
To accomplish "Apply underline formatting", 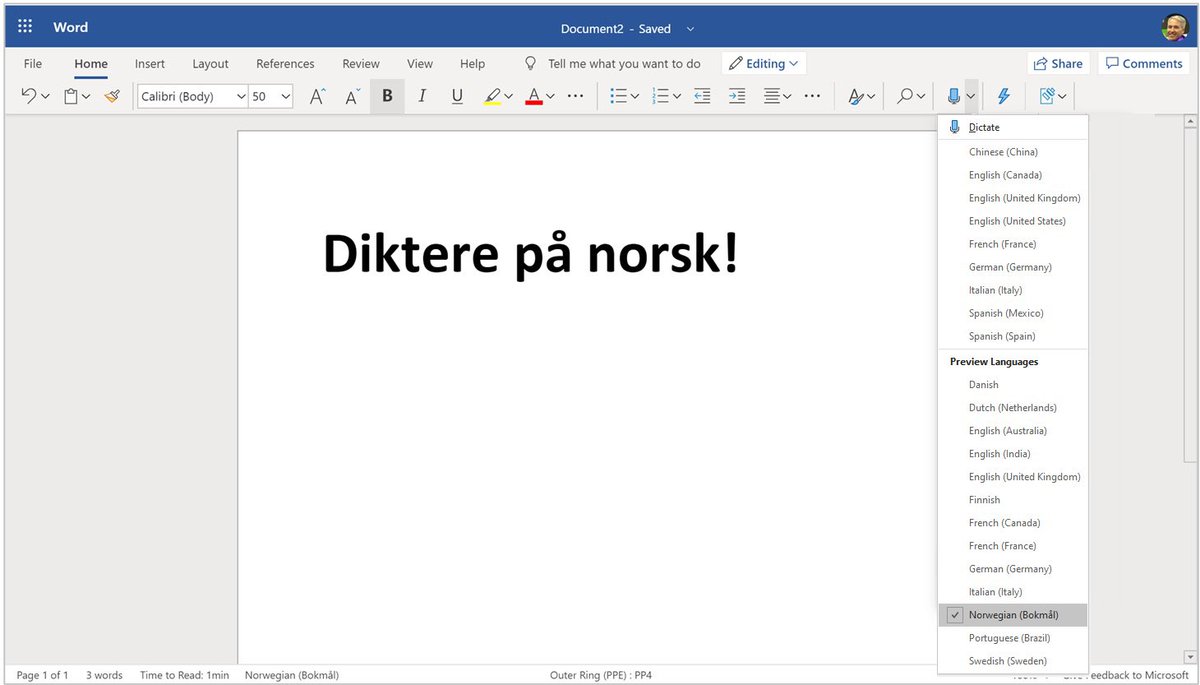I will (457, 95).
